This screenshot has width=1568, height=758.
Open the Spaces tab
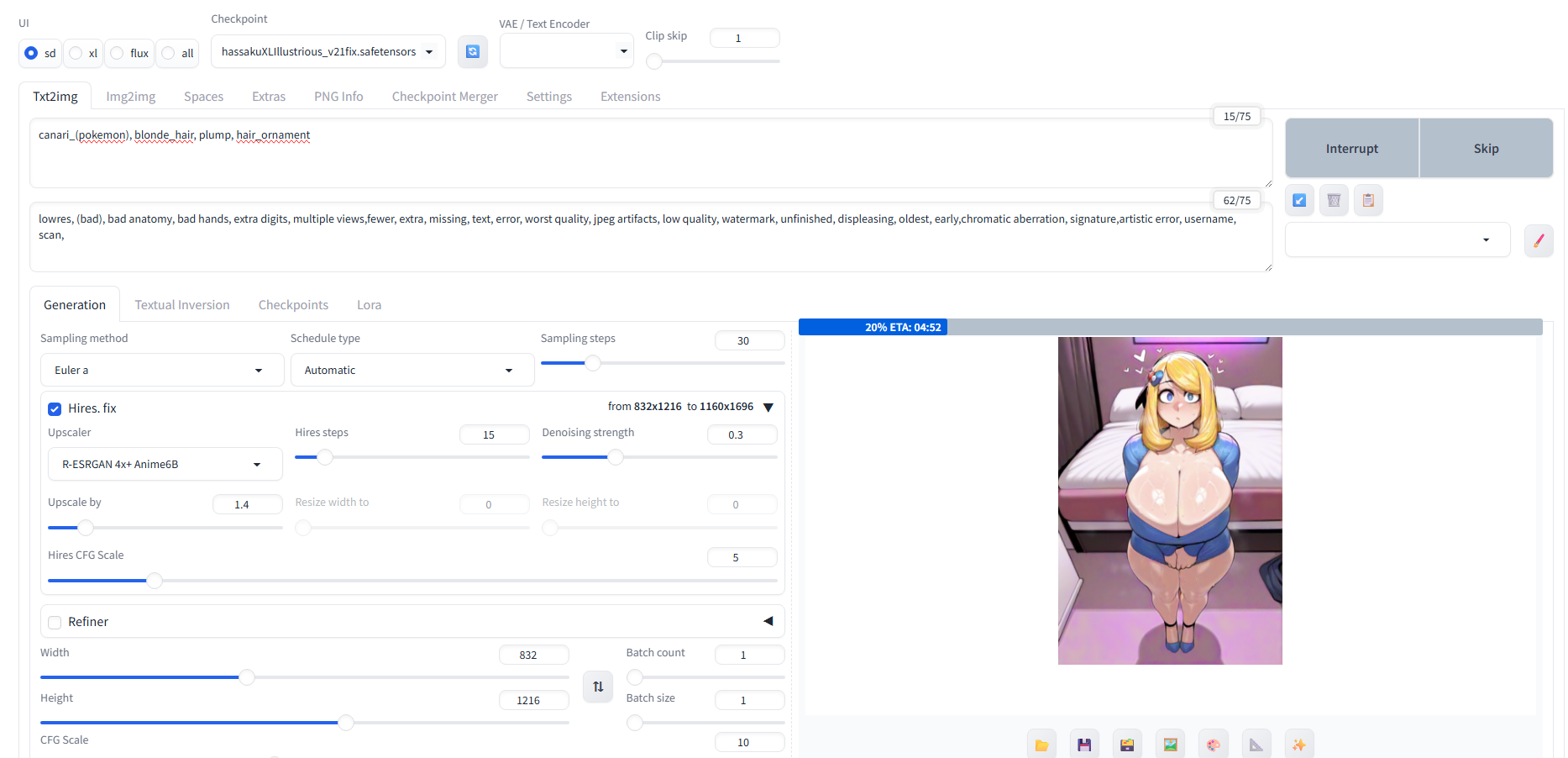click(203, 97)
